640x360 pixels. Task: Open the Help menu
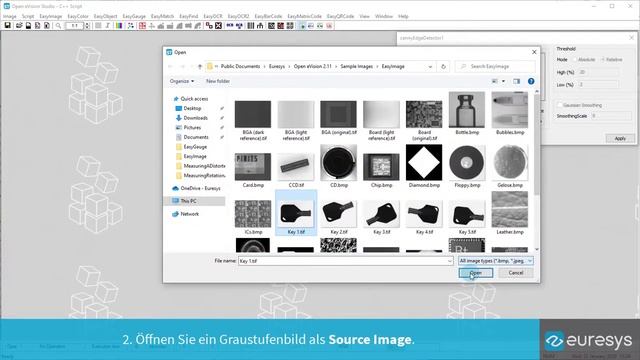coord(403,16)
